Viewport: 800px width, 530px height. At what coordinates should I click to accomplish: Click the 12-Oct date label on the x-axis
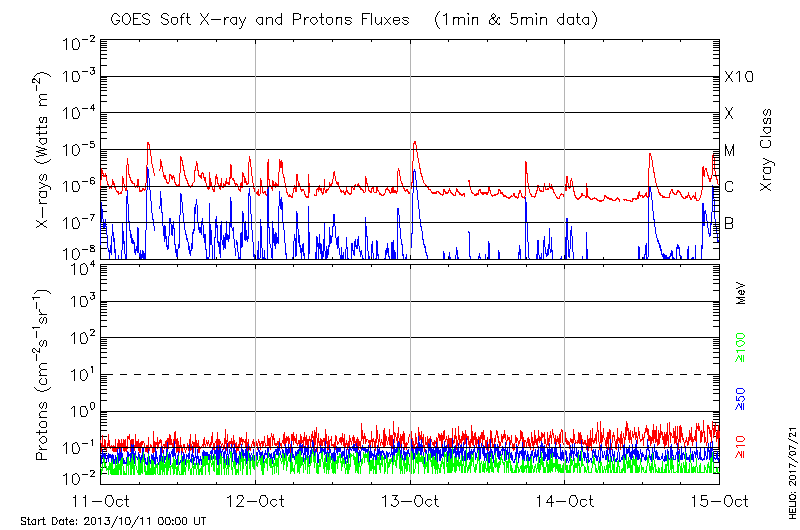(256, 500)
